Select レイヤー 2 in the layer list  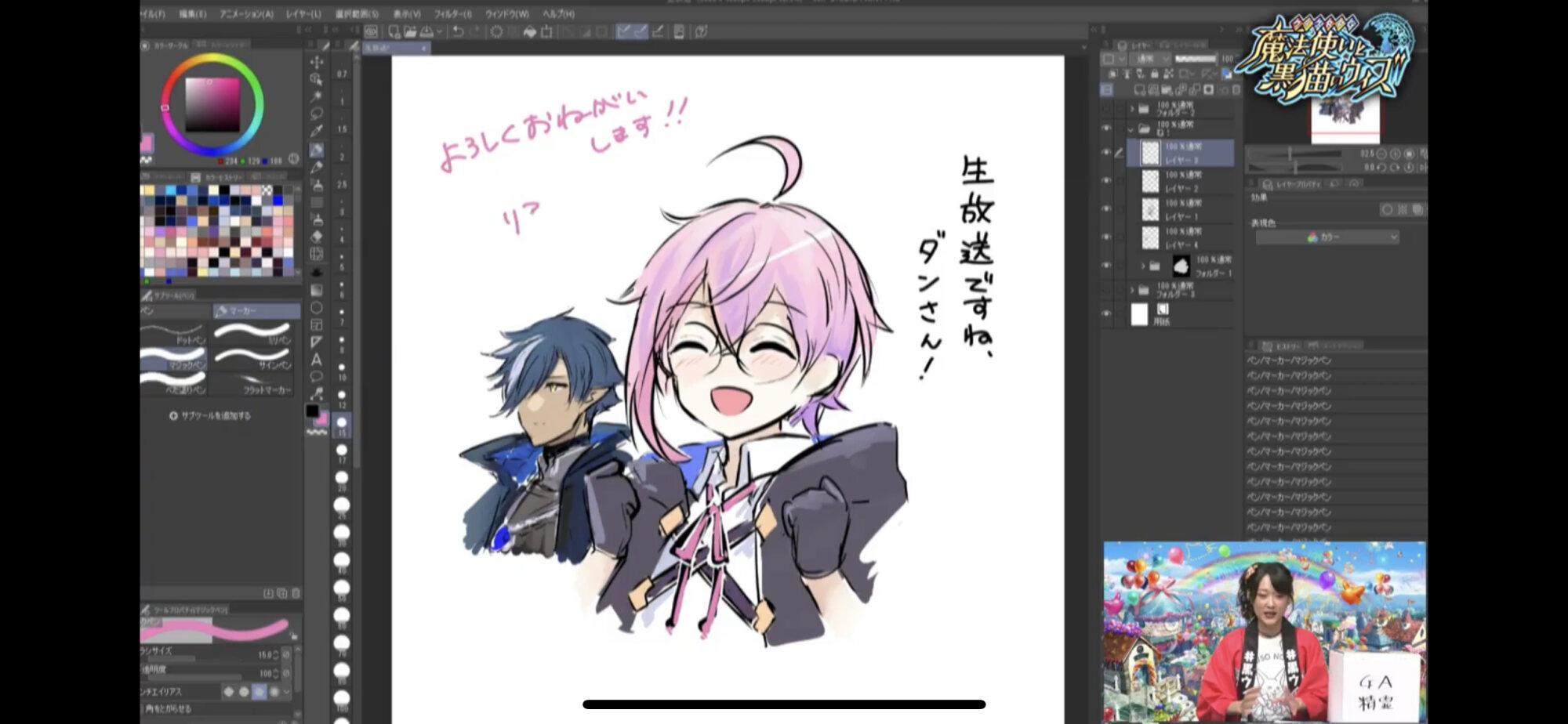point(1181,182)
